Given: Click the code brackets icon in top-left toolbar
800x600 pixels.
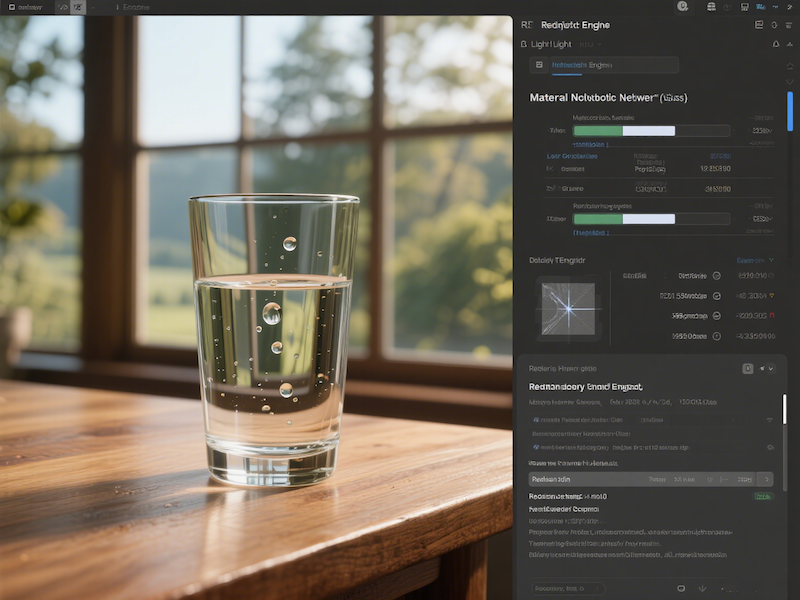Looking at the screenshot, I should click(x=63, y=6).
